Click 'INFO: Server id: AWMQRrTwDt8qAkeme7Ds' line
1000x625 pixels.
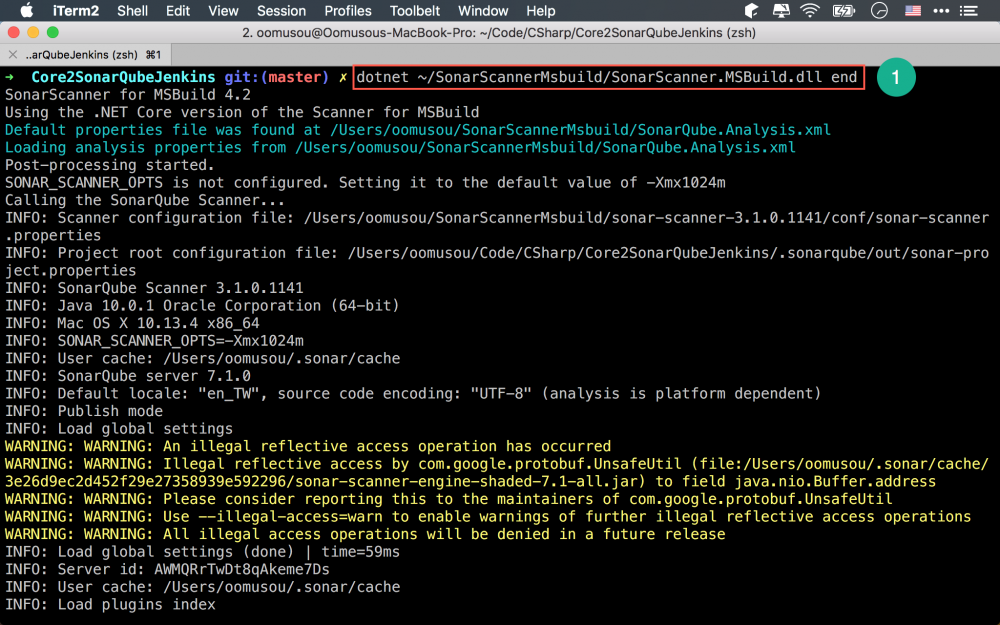[167, 570]
